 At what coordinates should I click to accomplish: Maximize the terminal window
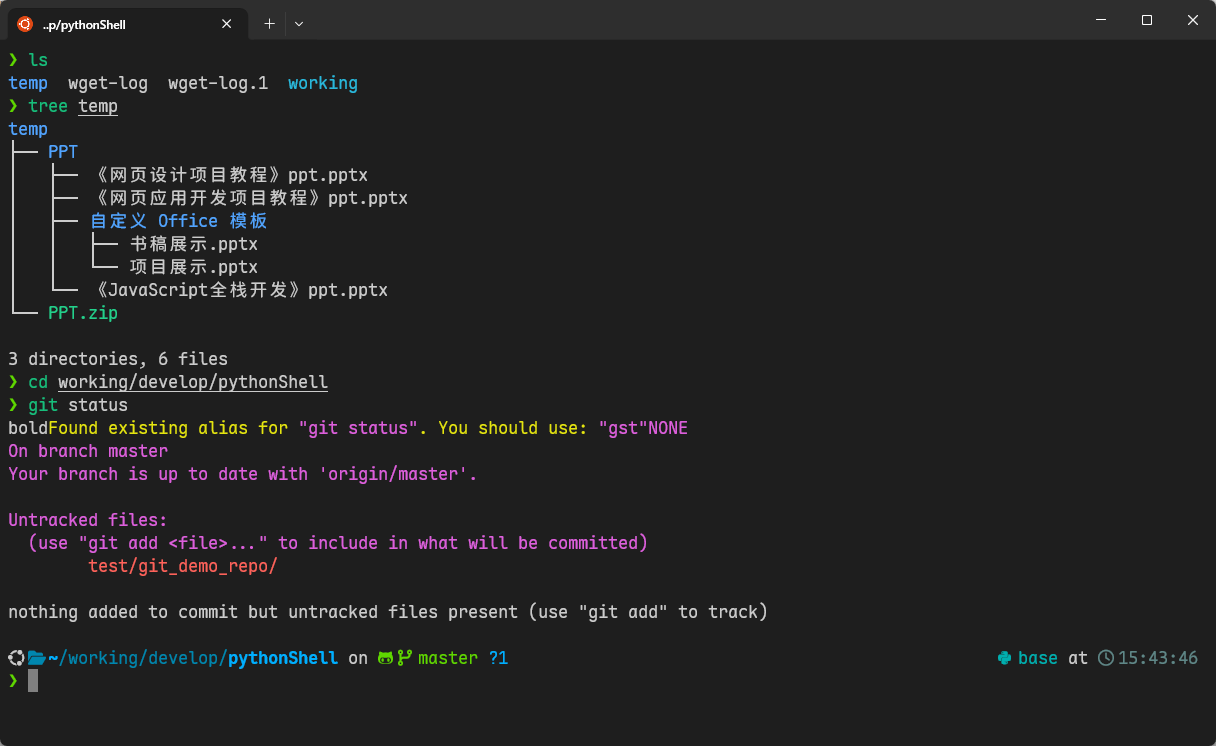[1147, 20]
